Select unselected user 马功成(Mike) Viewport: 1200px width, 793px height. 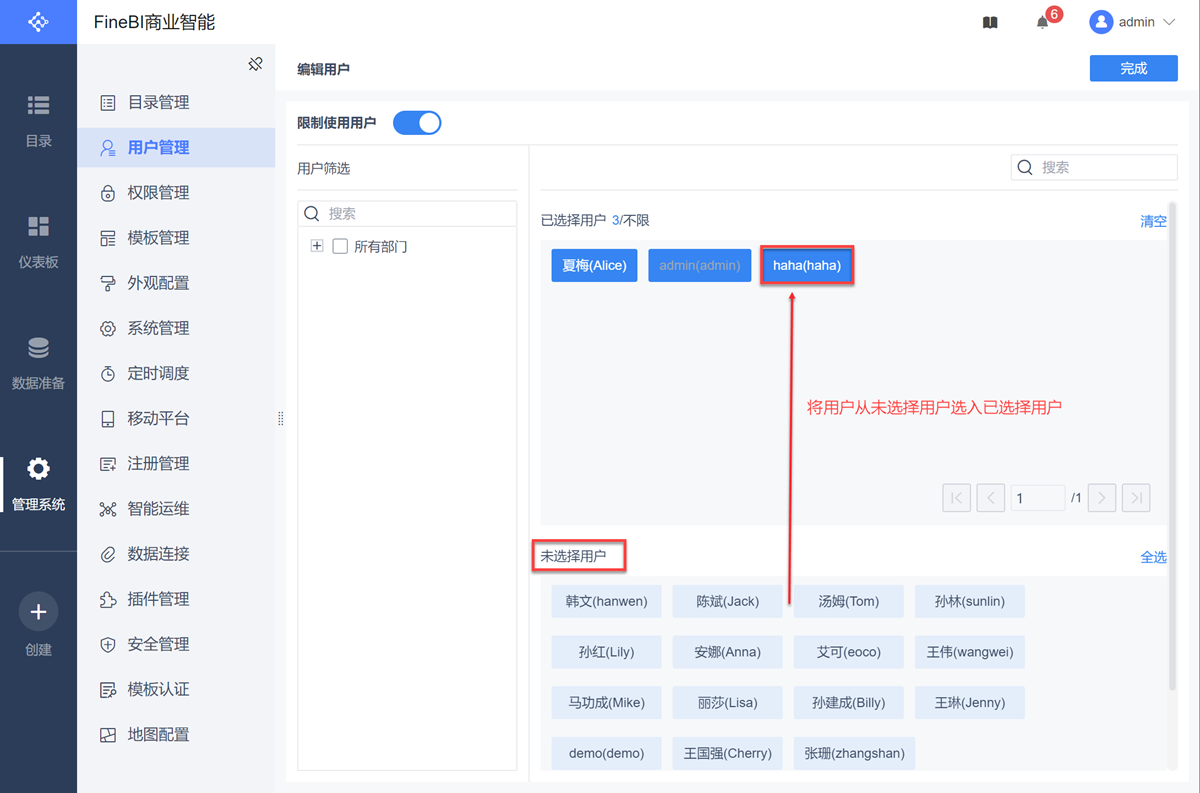(606, 703)
